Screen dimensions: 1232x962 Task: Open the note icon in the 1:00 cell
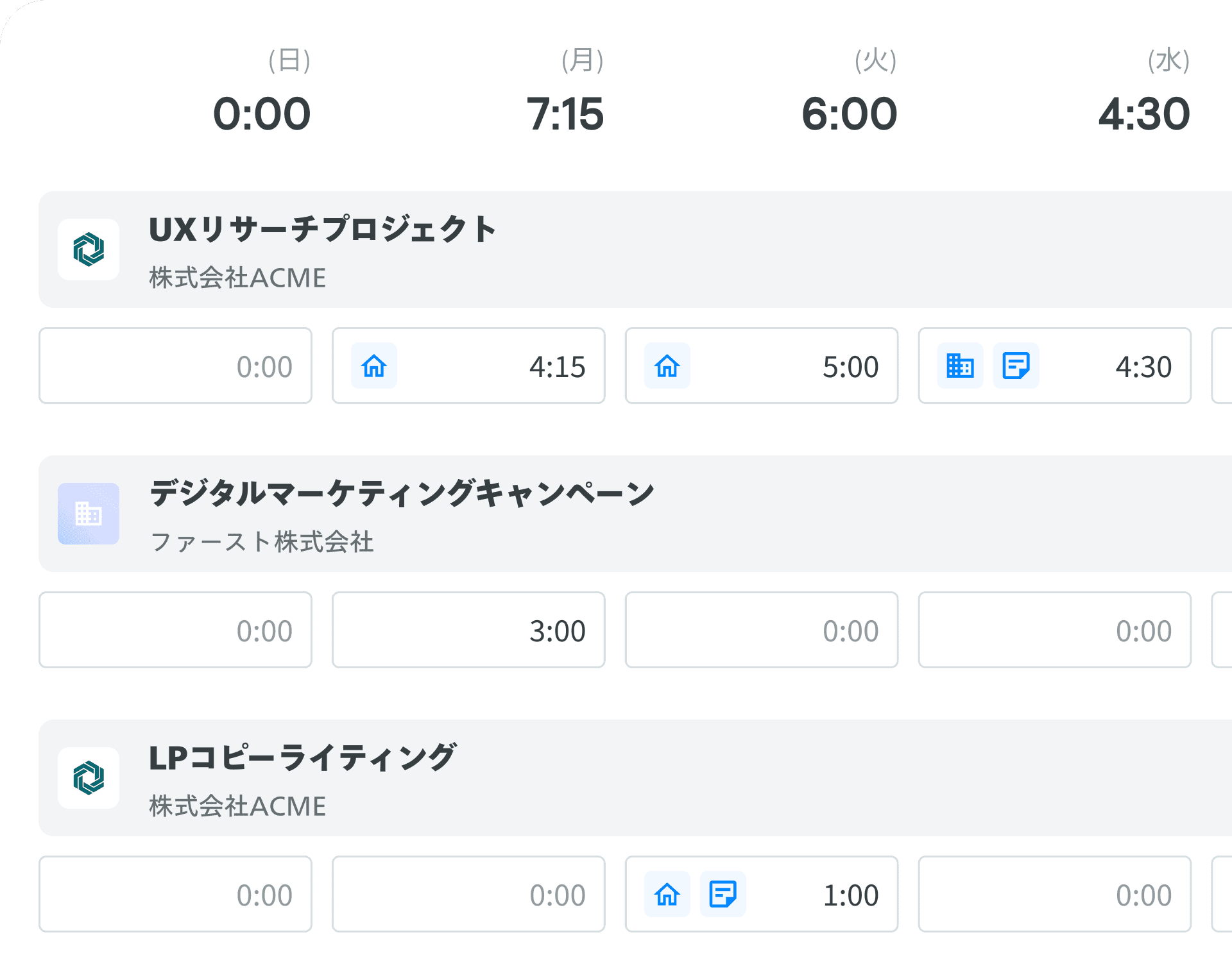pos(723,894)
